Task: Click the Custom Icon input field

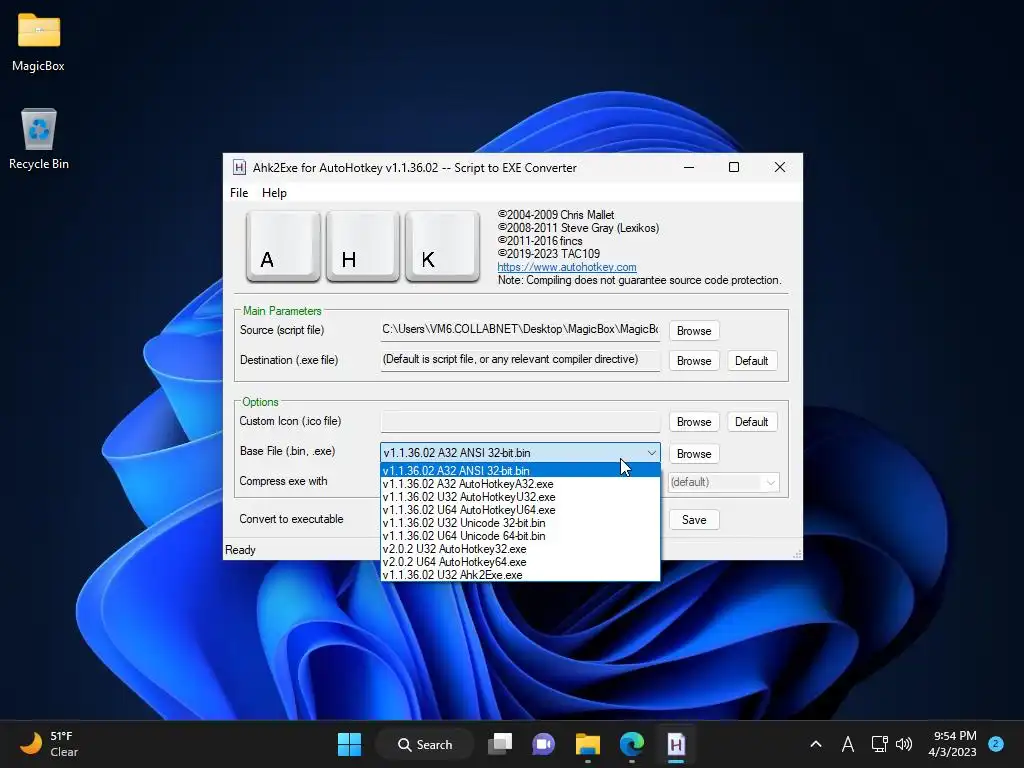Action: click(520, 421)
